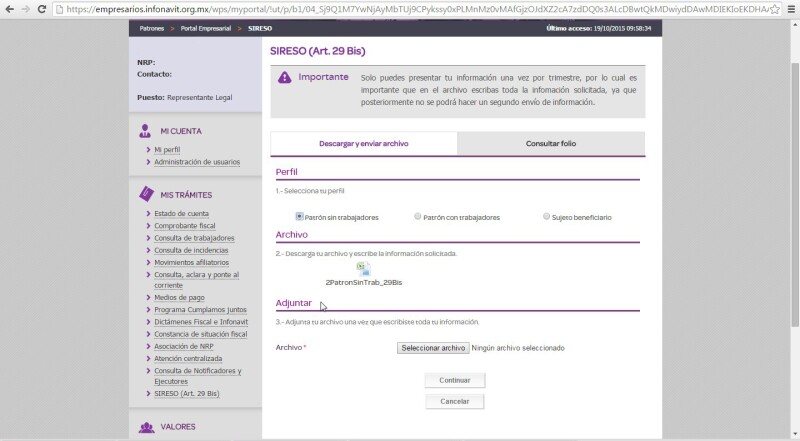Open SIRESO (Art. 29 Bis) sidebar link
Viewport: 800px width, 441px height.
tap(187, 394)
